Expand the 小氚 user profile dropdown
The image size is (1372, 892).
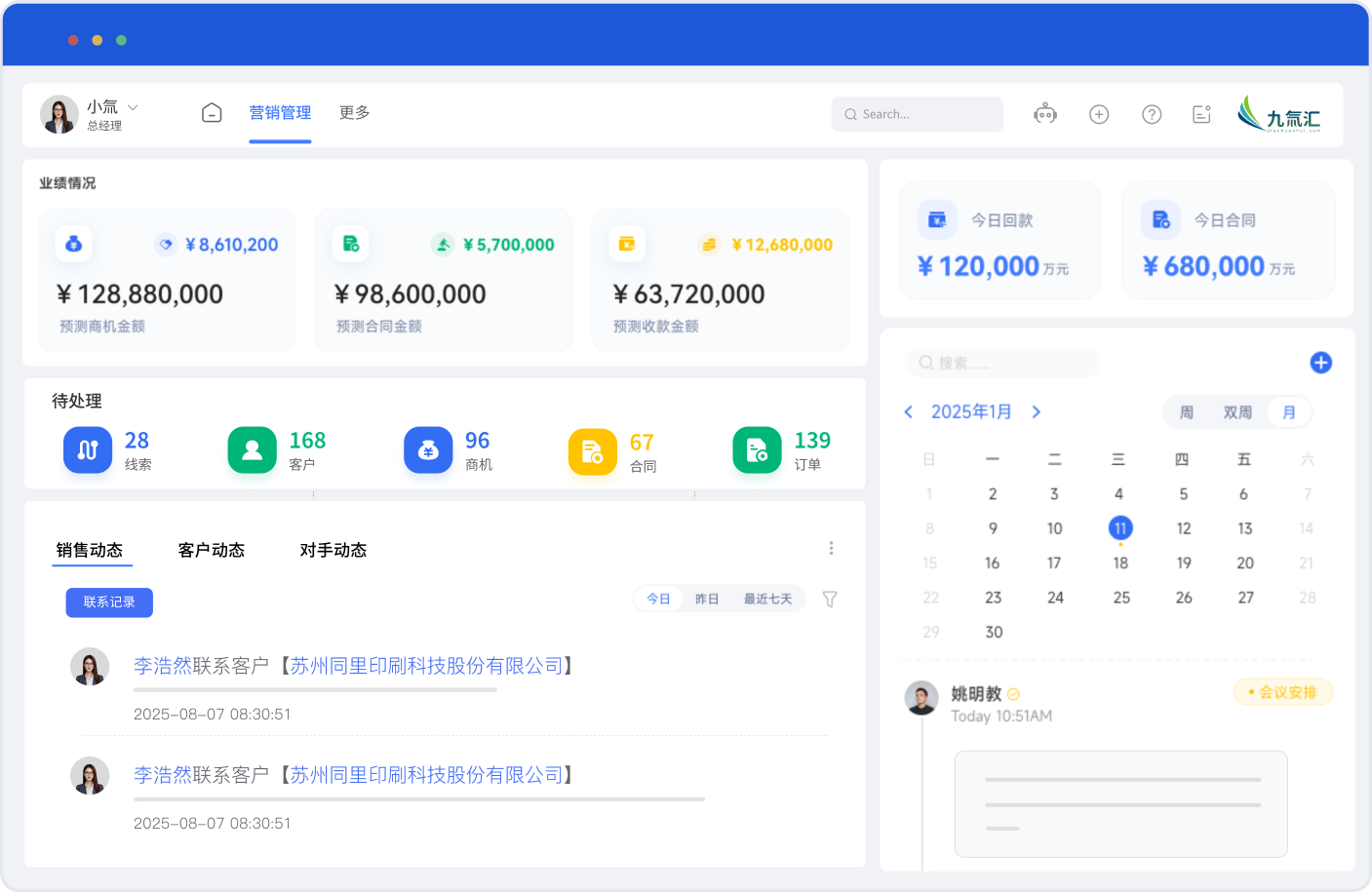(134, 107)
